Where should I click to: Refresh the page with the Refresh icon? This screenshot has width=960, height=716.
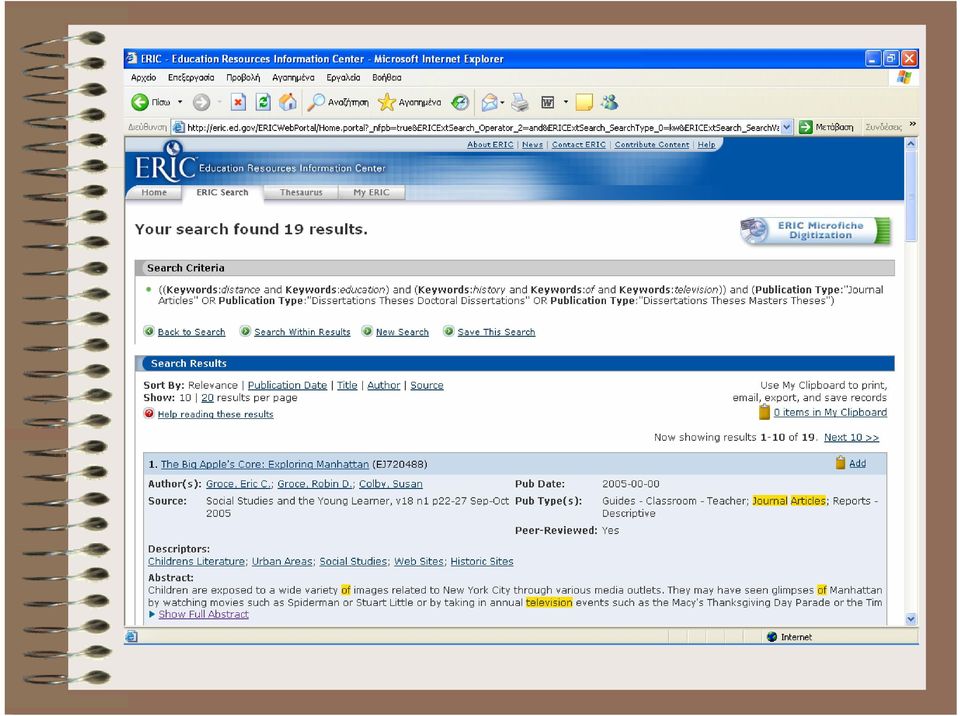263,102
